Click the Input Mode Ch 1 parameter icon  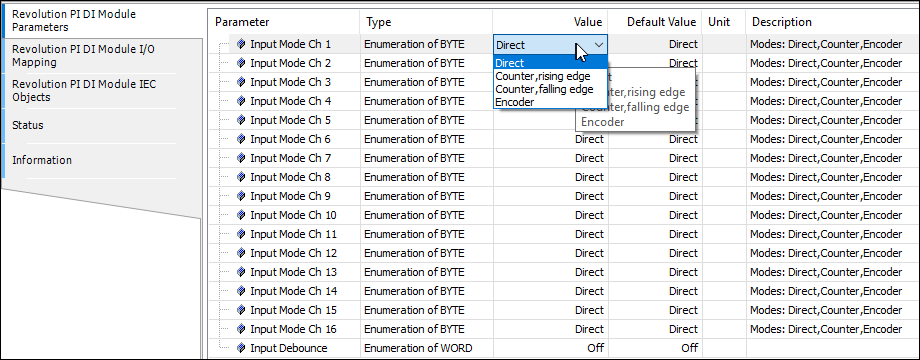(x=241, y=44)
